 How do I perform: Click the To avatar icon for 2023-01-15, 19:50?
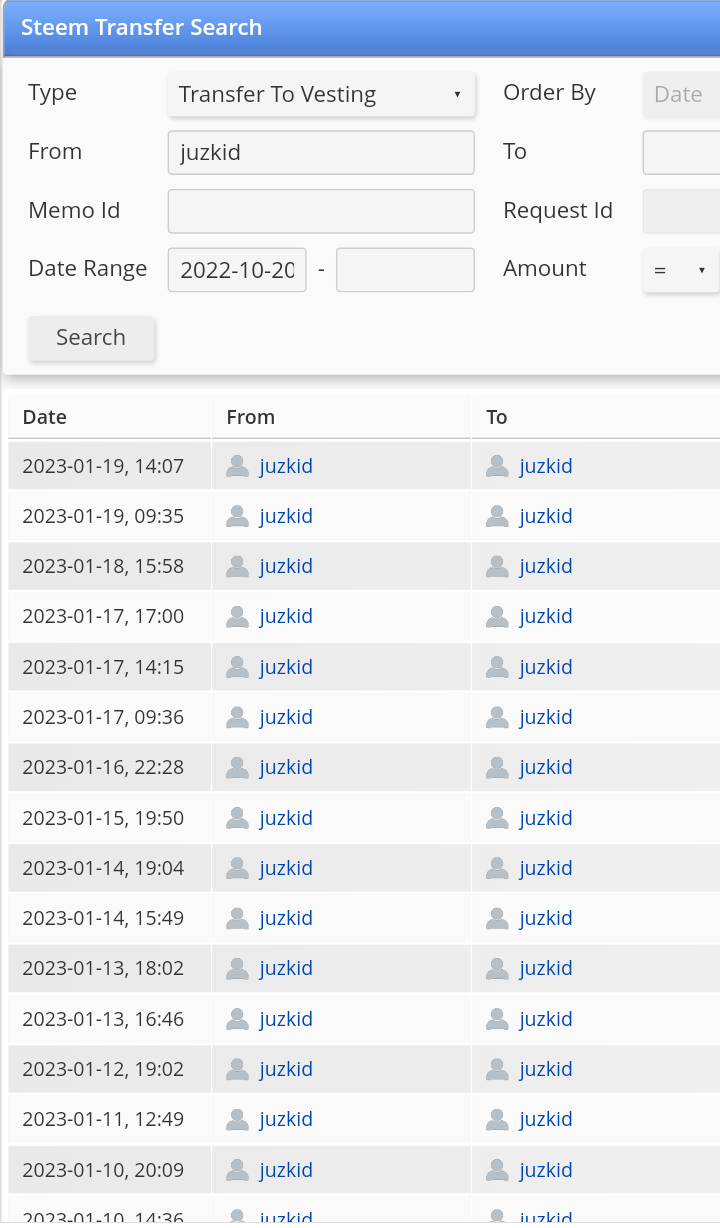[x=497, y=818]
